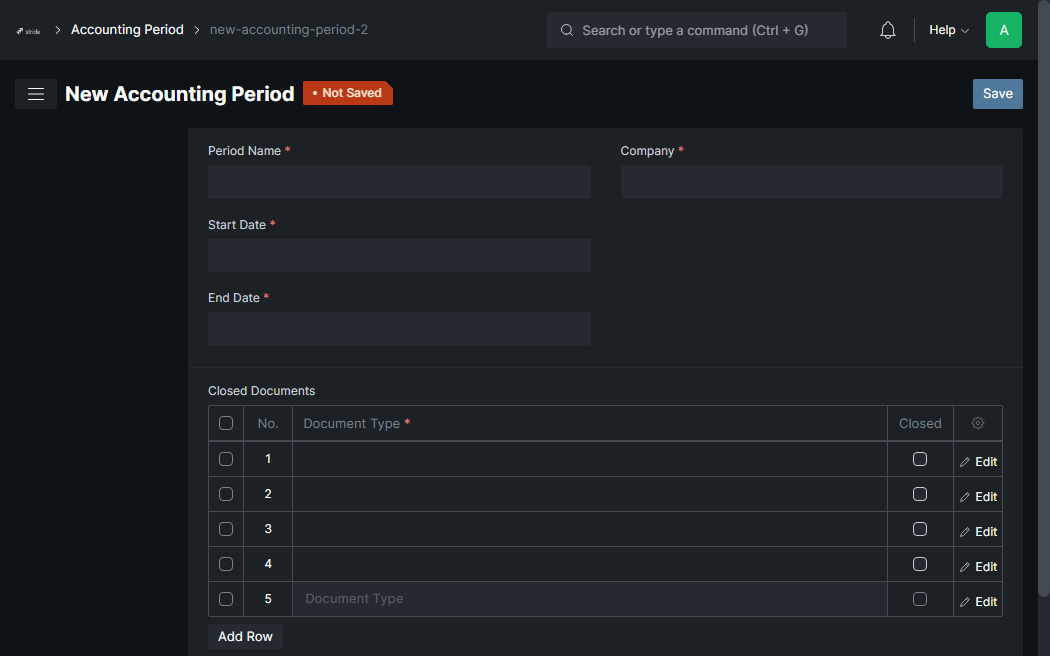Focus the Period Name input field
Viewport: 1050px width, 656px height.
coord(399,182)
